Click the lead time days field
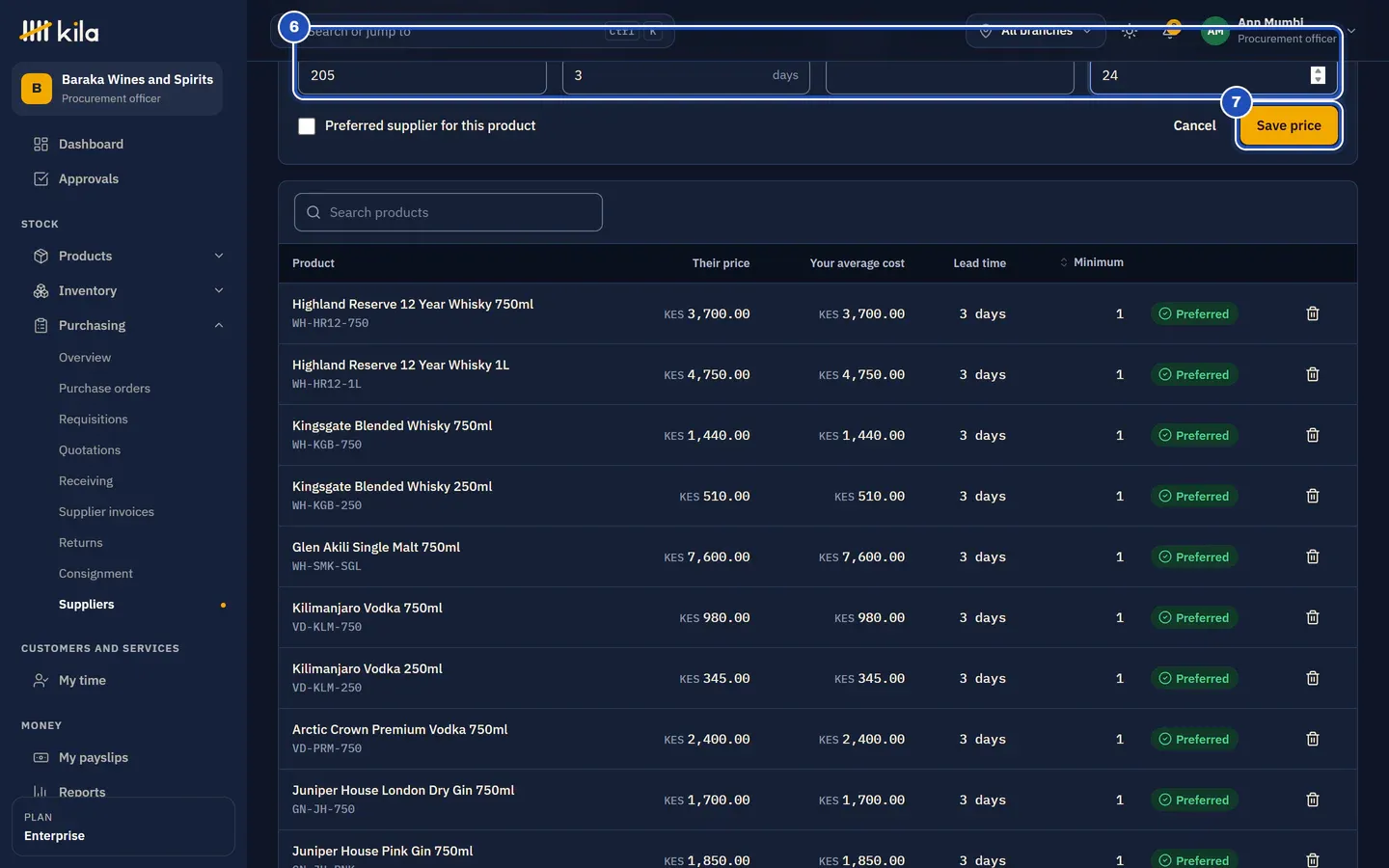1389x868 pixels. point(686,75)
